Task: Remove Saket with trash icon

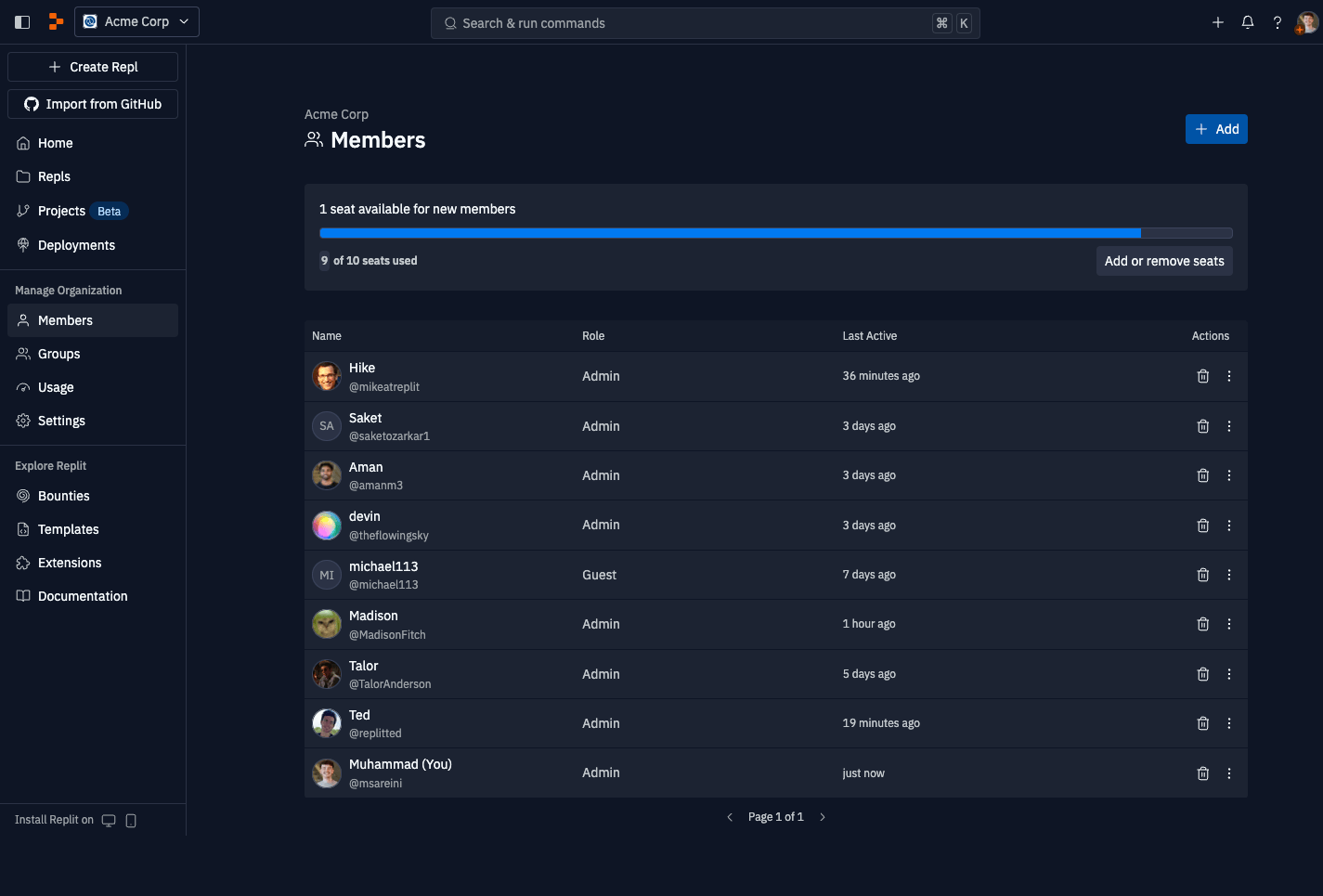Action: (x=1203, y=426)
